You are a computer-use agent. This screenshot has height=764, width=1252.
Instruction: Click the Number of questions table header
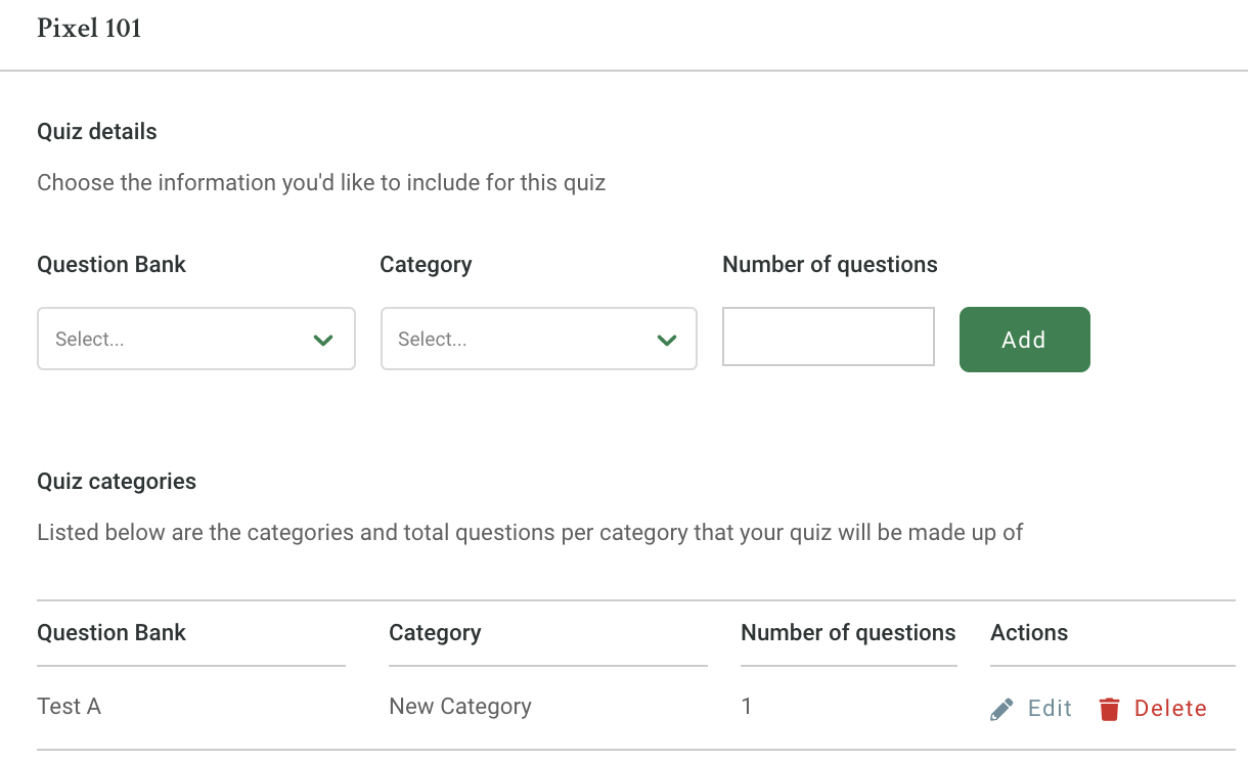[x=848, y=633]
